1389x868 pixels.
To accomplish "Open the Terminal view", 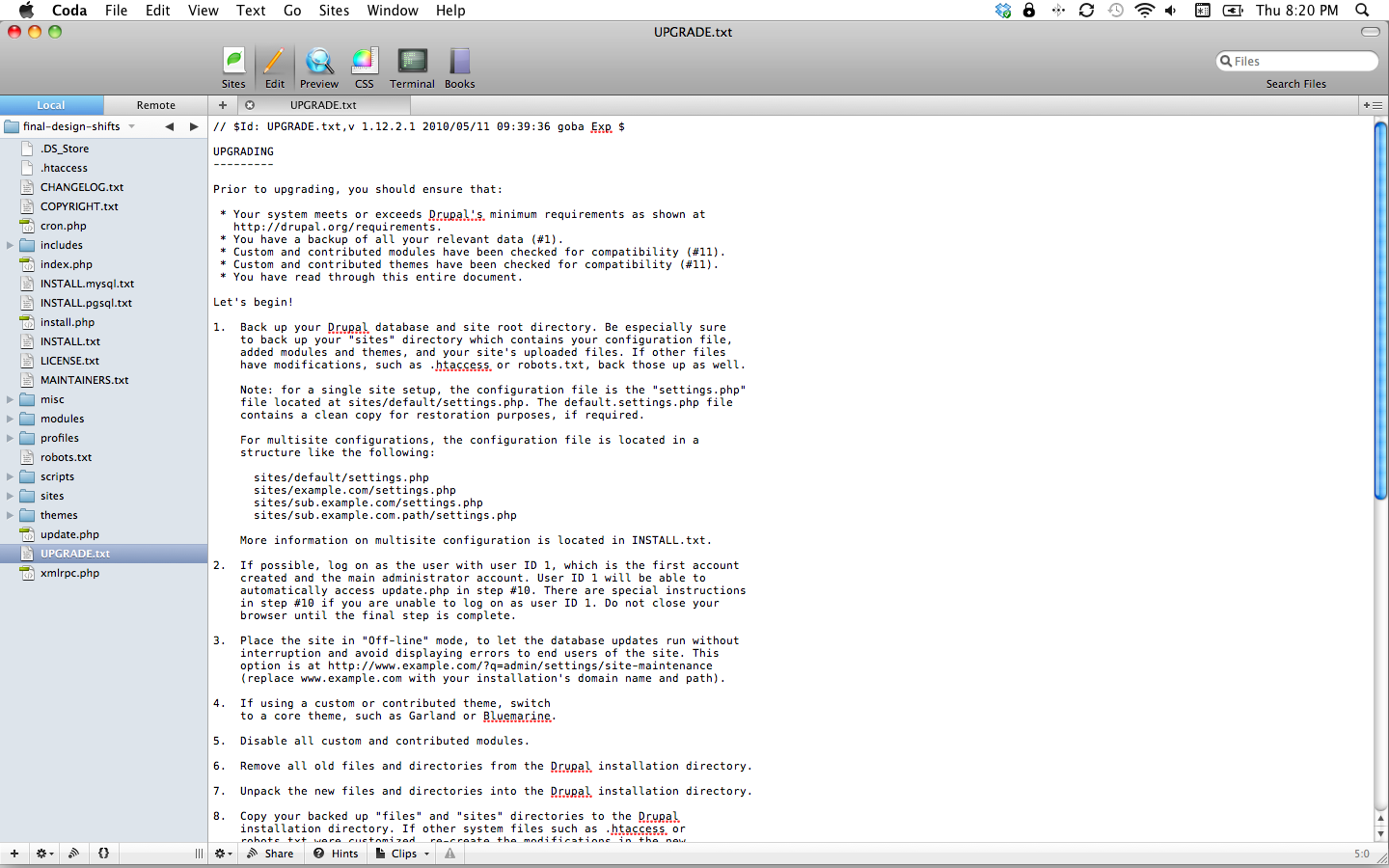I will [412, 68].
